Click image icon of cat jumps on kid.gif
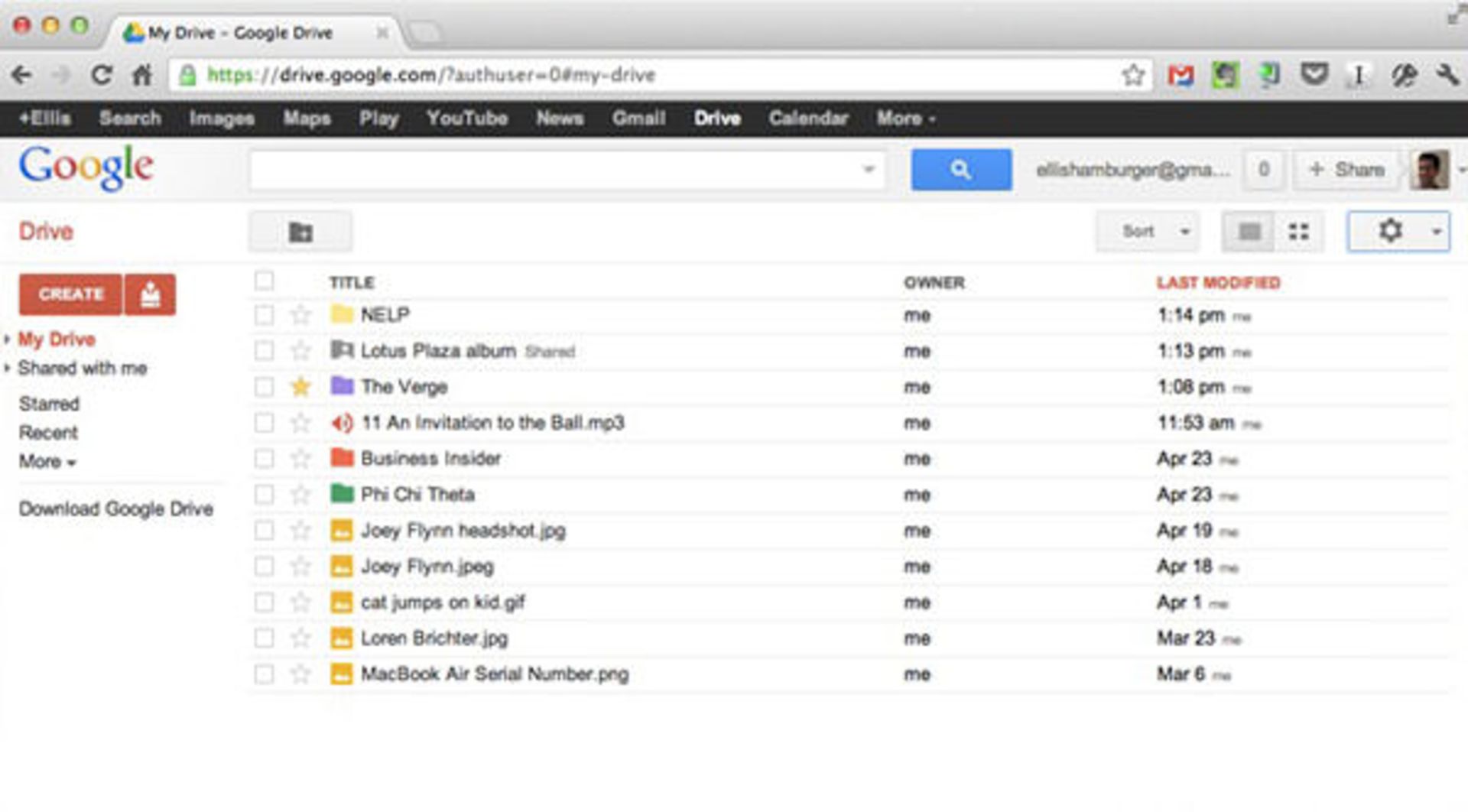Viewport: 1468px width, 812px height. click(x=342, y=603)
